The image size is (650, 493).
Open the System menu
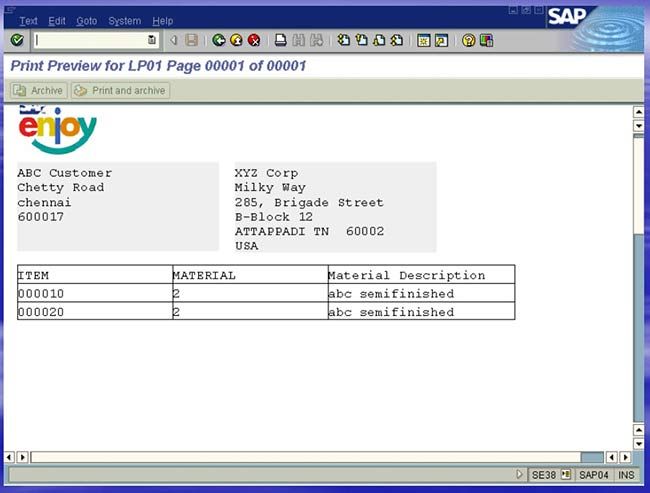point(124,21)
